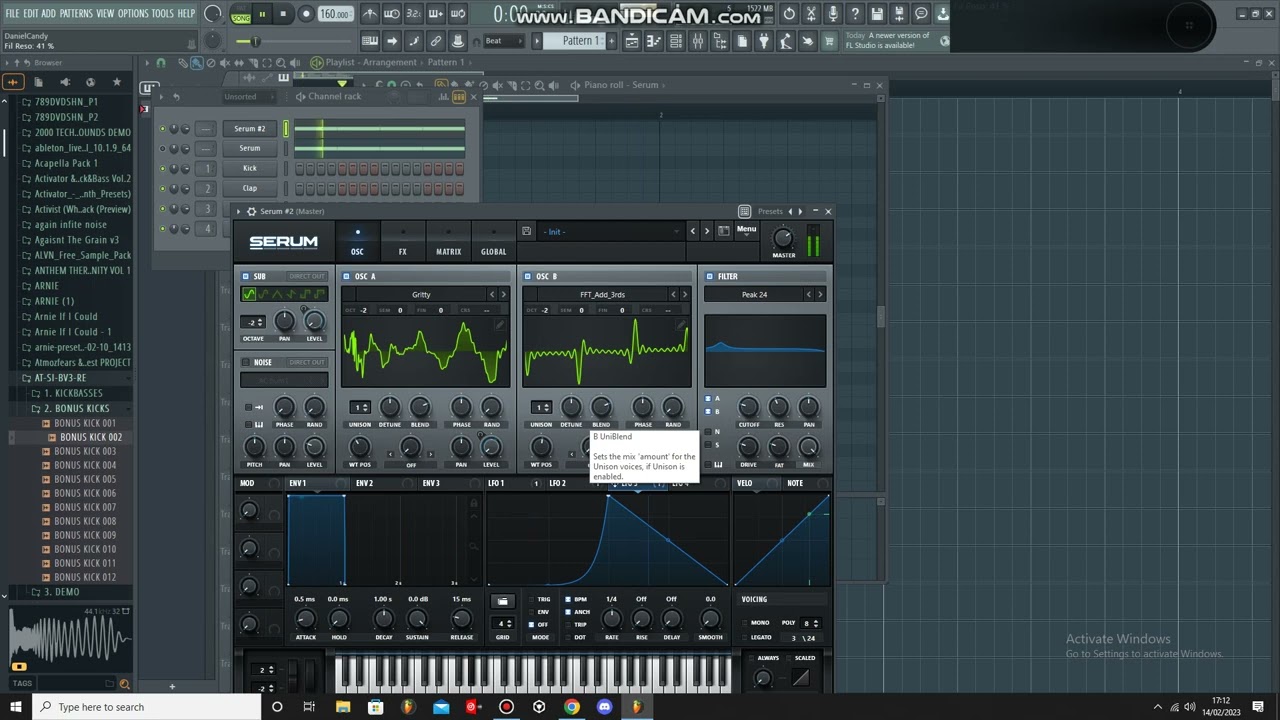Image resolution: width=1280 pixels, height=720 pixels.
Task: Click the OSC A UNISON stepper
Action: (359, 407)
